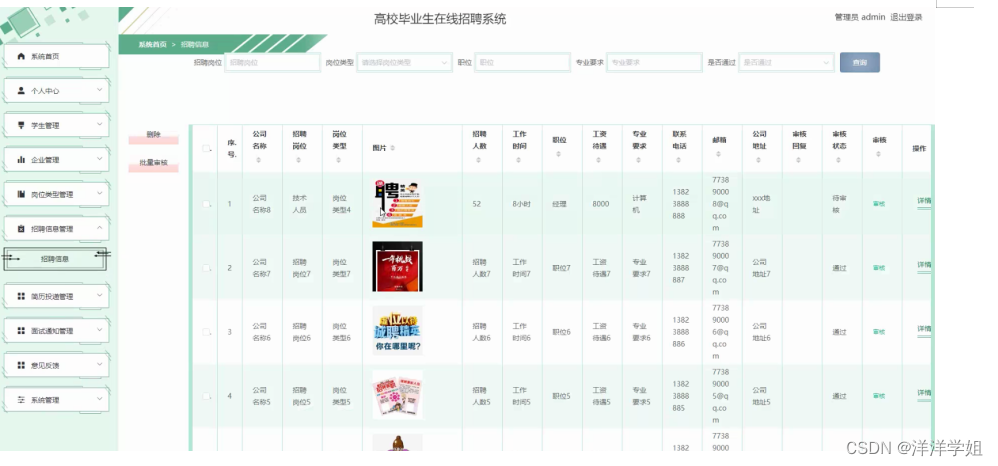
Task: Expand 简历投递管理 using its chevron
Action: point(99,295)
